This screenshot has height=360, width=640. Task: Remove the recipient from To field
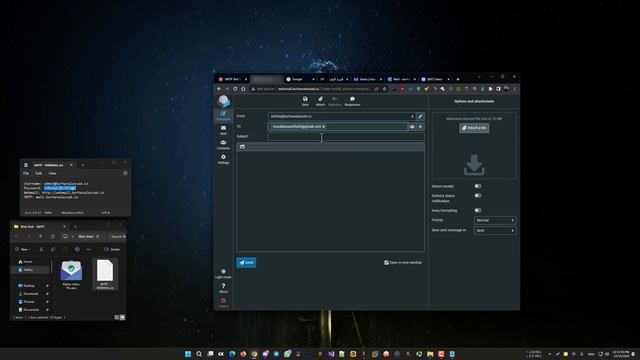tap(324, 127)
